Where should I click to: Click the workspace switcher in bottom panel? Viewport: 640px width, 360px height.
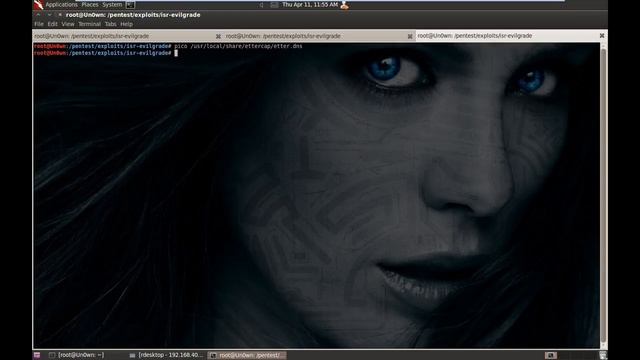coord(551,355)
